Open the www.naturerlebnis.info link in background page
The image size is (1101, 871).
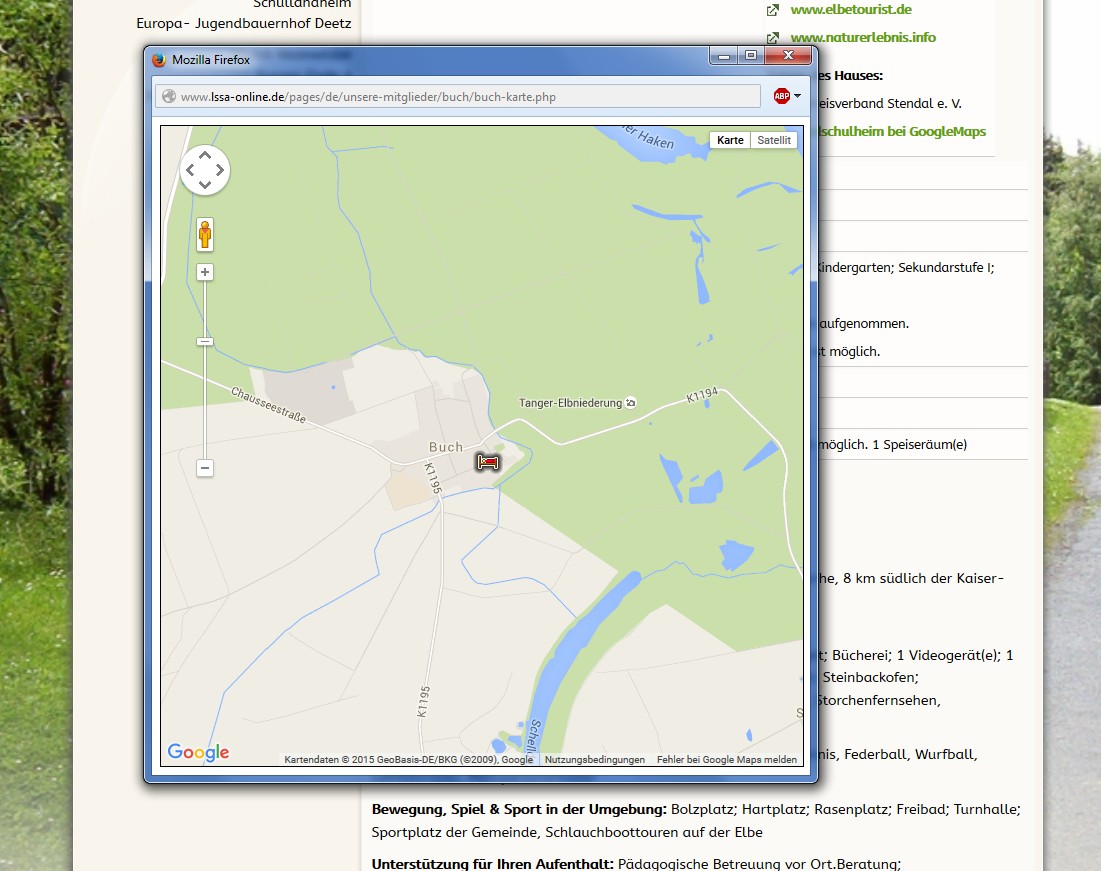pyautogui.click(x=863, y=37)
